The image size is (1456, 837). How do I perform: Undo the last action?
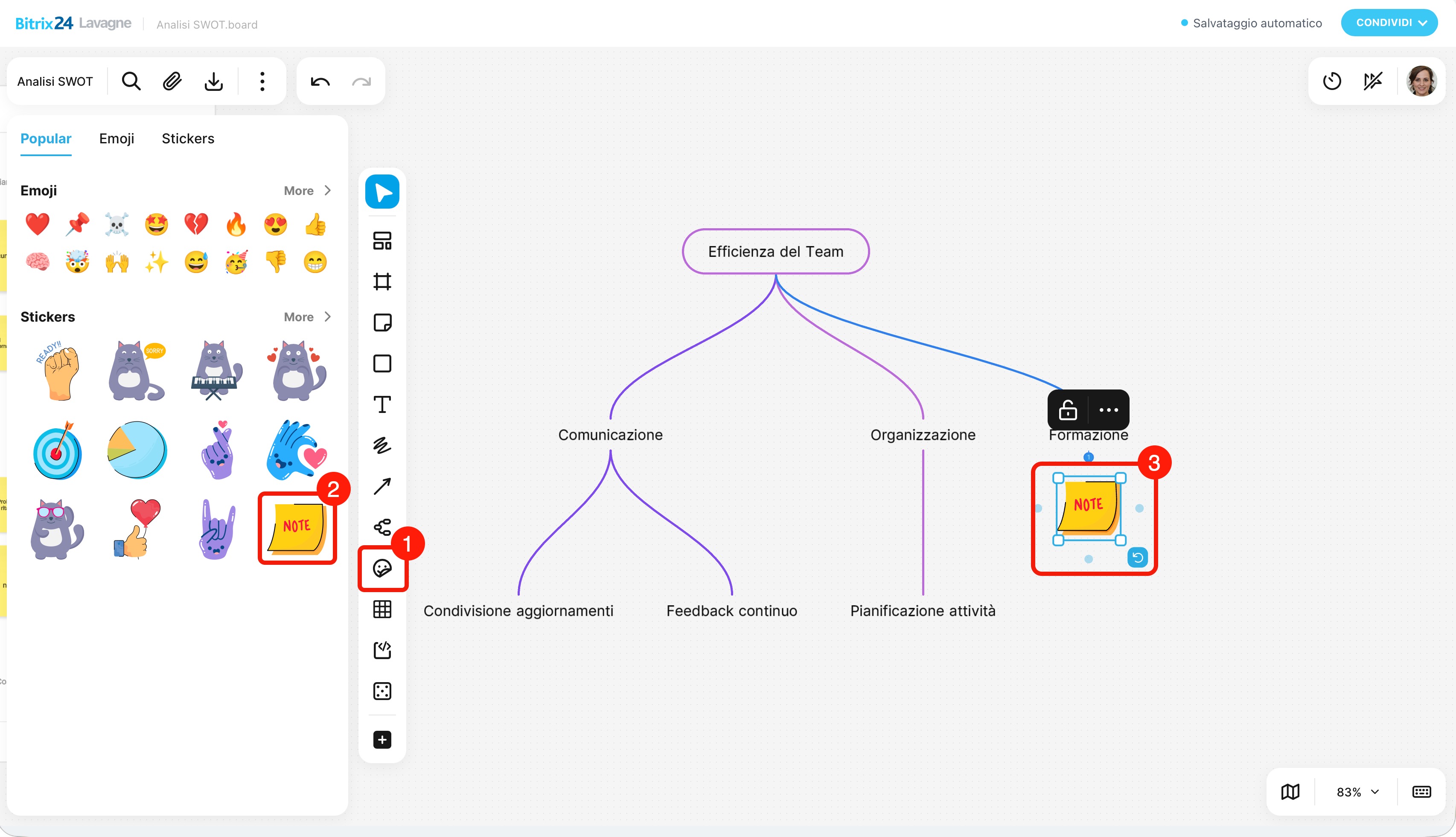(x=320, y=81)
